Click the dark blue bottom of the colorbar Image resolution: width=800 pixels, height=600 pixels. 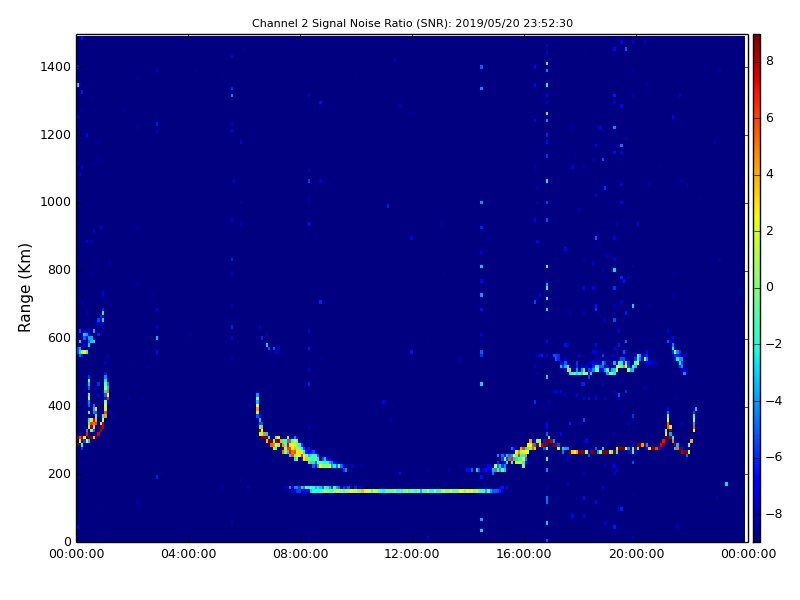tap(757, 535)
